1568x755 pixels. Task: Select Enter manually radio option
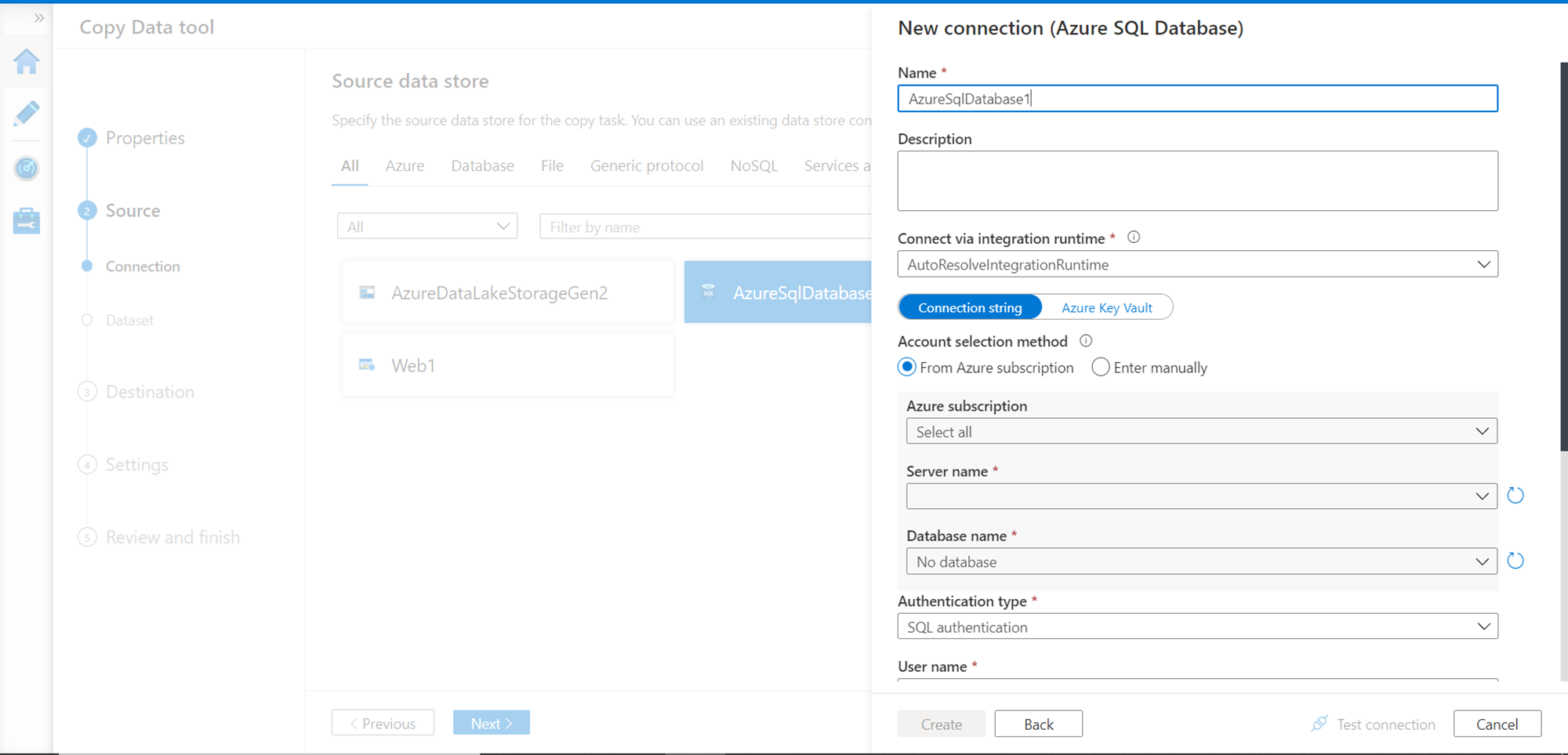coord(1101,367)
